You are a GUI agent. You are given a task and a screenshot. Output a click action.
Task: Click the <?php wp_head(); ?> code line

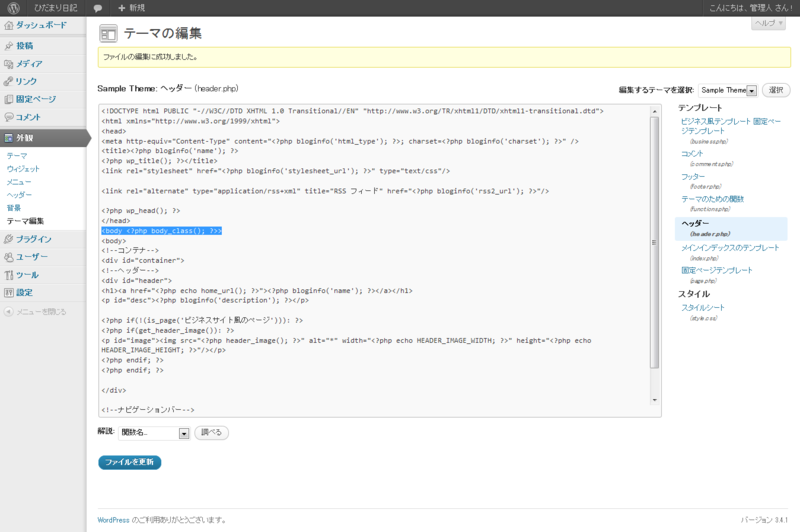pyautogui.click(x=141, y=211)
